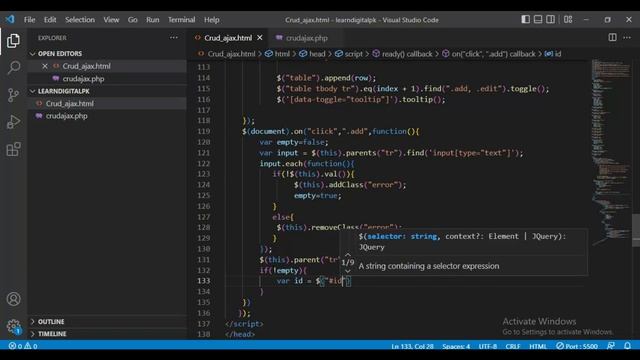The width and height of the screenshot is (640, 360).
Task: Open the Search view in activity bar
Action: tap(13, 67)
